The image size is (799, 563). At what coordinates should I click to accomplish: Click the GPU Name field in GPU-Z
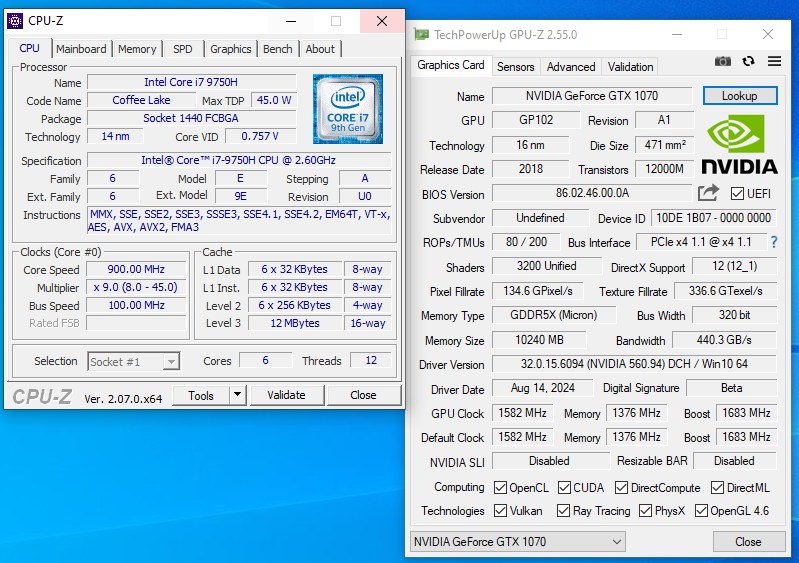(592, 96)
